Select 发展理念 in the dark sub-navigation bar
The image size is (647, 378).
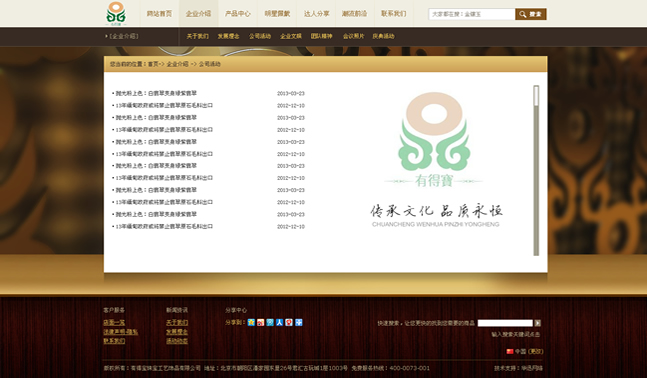click(x=229, y=36)
